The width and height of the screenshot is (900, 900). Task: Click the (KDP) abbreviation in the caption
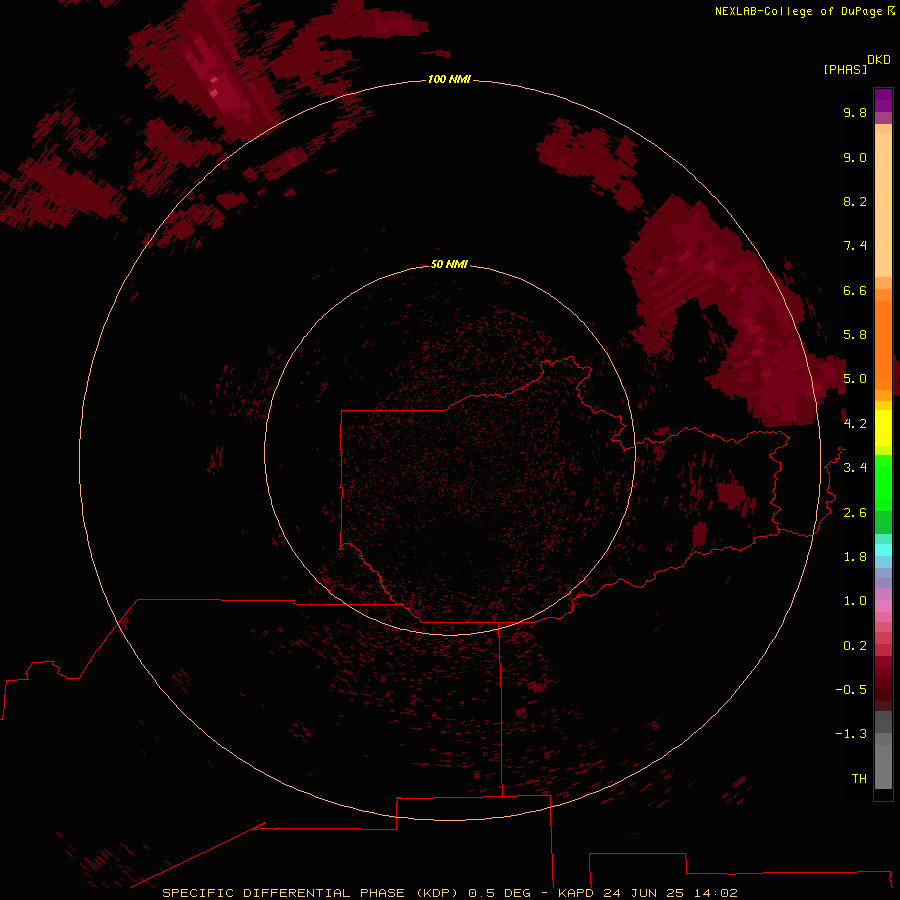[x=437, y=893]
